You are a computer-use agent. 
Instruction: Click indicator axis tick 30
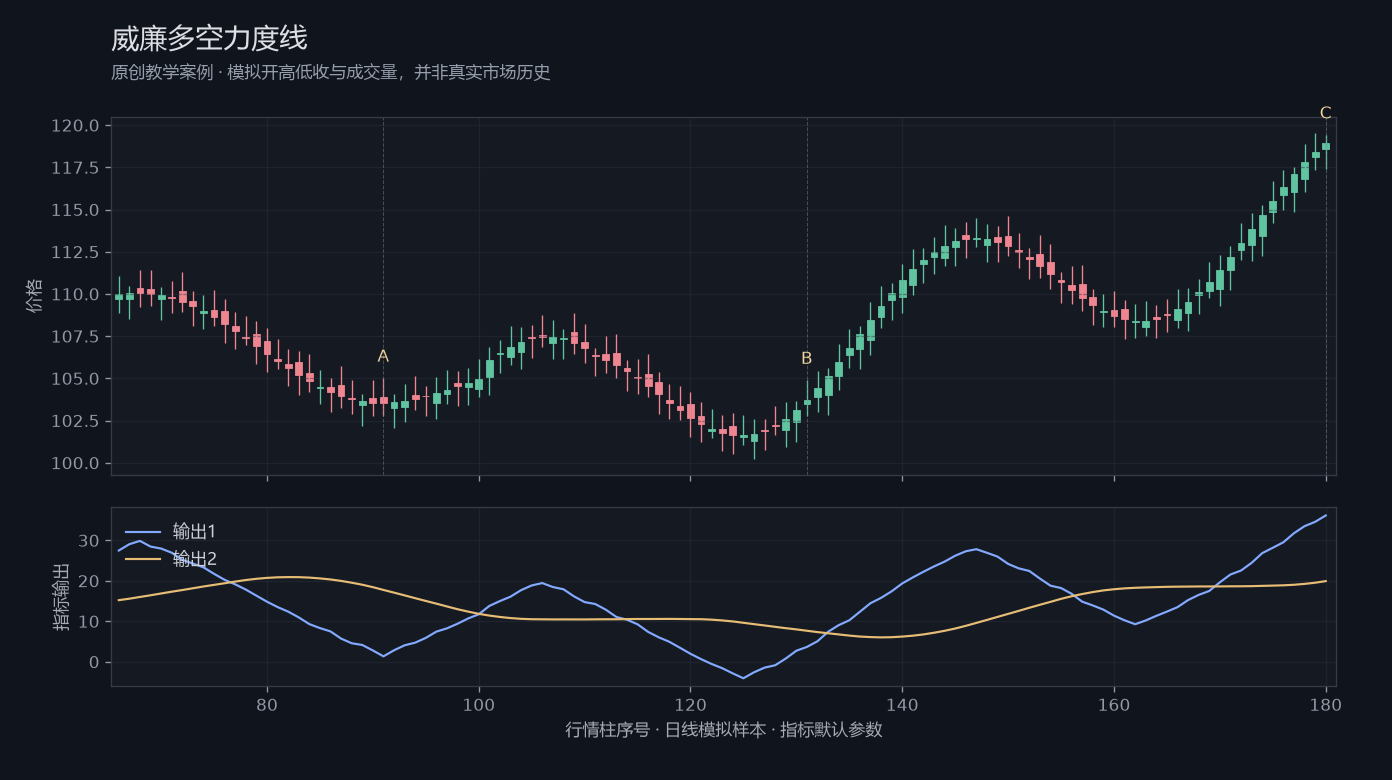click(x=90, y=541)
